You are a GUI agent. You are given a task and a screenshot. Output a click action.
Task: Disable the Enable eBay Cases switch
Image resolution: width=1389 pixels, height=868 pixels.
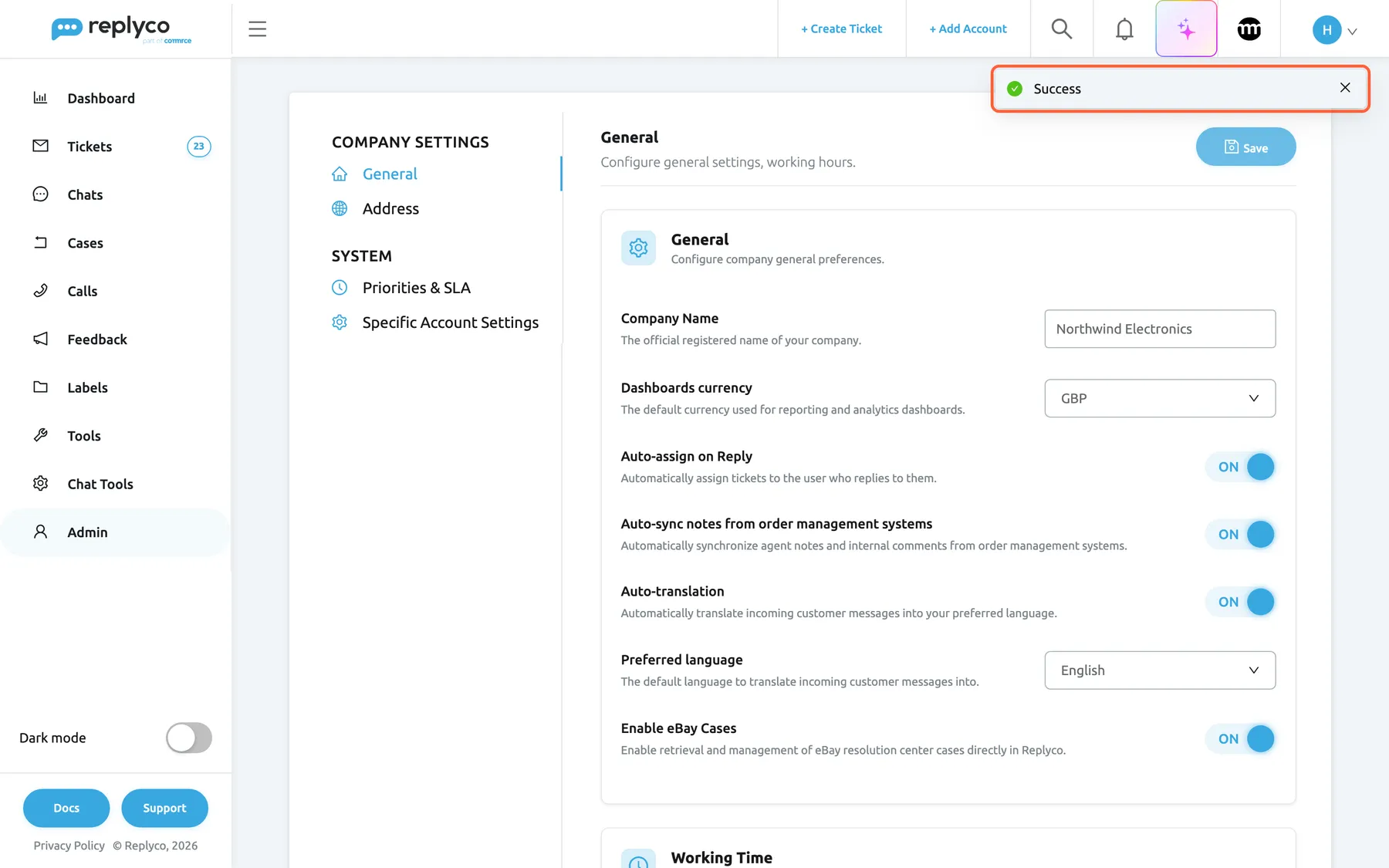[x=1241, y=738]
